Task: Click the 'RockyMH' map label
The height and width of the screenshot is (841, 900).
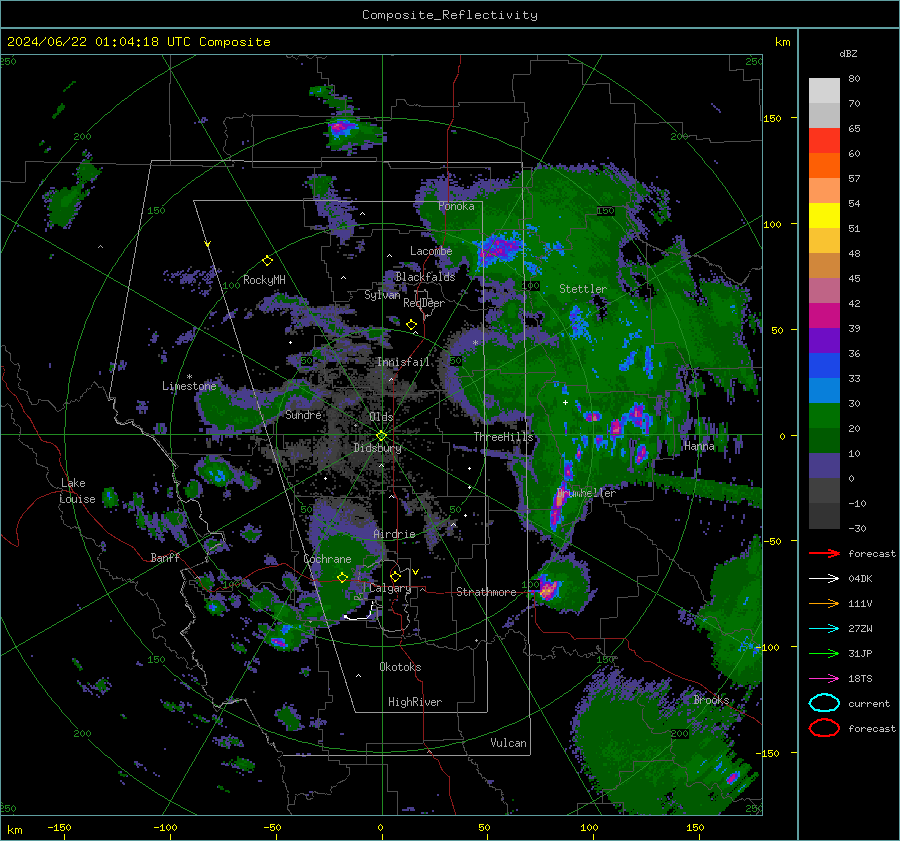Action: point(264,280)
